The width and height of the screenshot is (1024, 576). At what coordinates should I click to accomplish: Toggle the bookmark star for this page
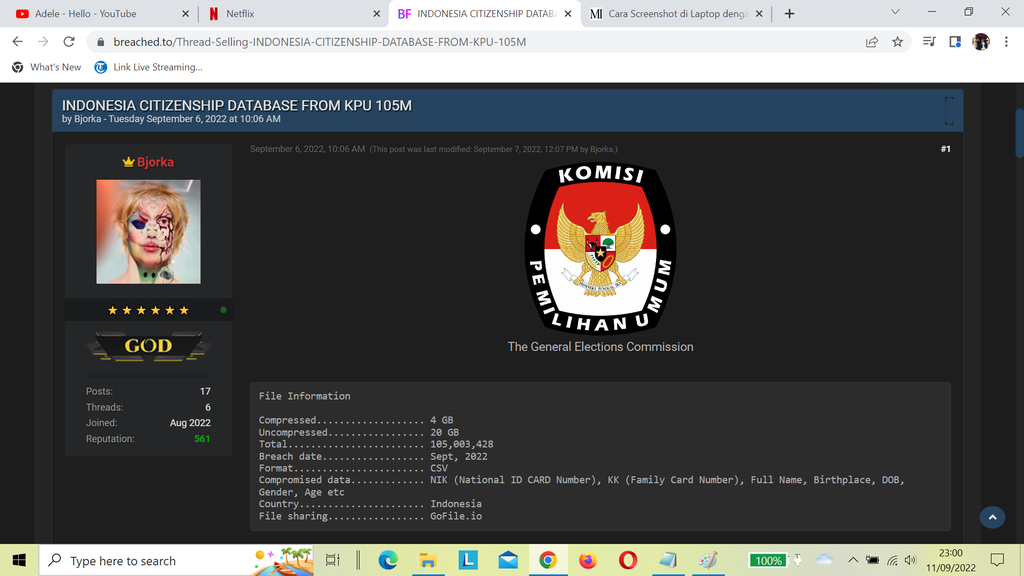897,42
